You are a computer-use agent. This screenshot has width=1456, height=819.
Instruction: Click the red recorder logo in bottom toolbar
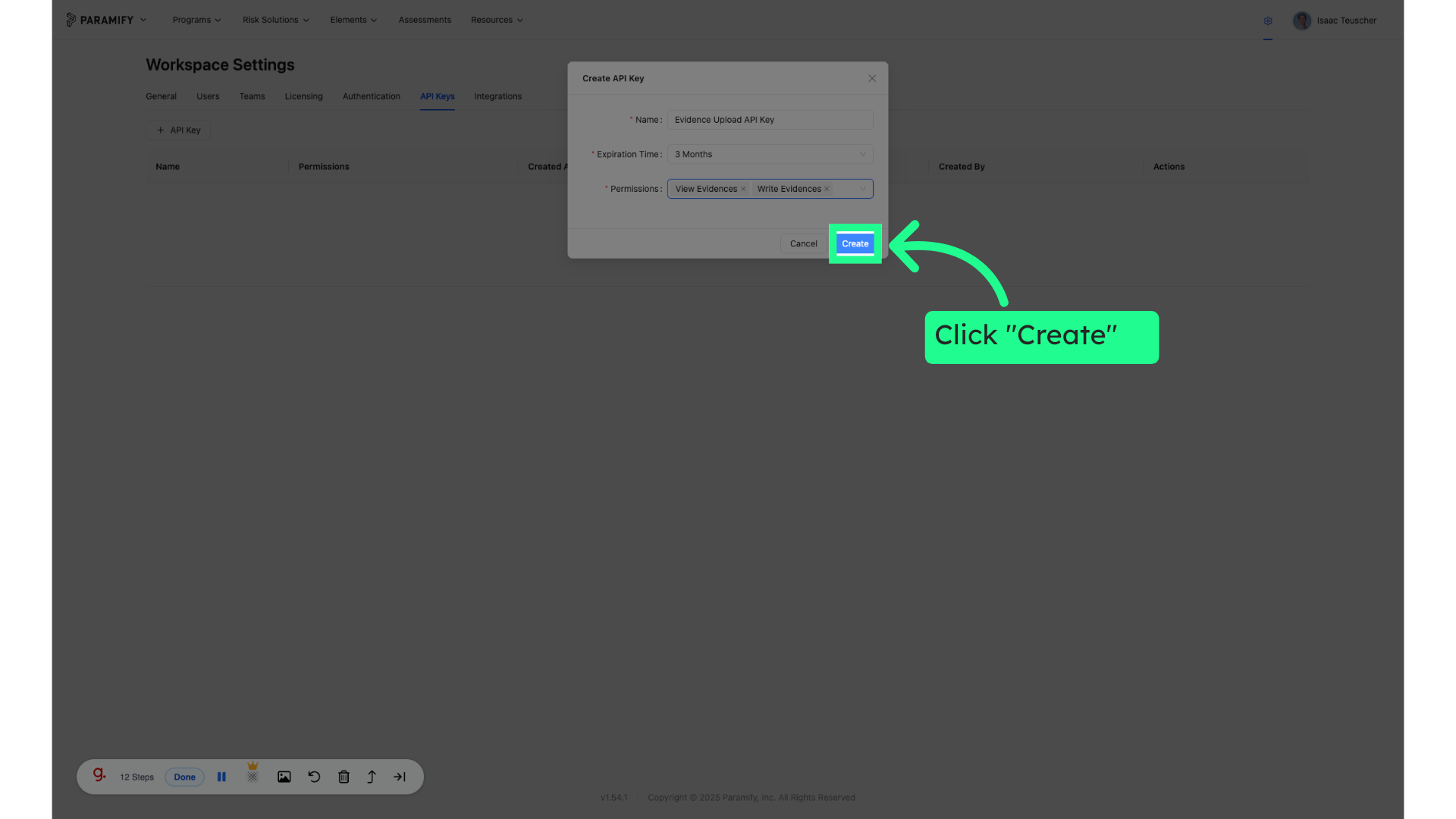99,775
